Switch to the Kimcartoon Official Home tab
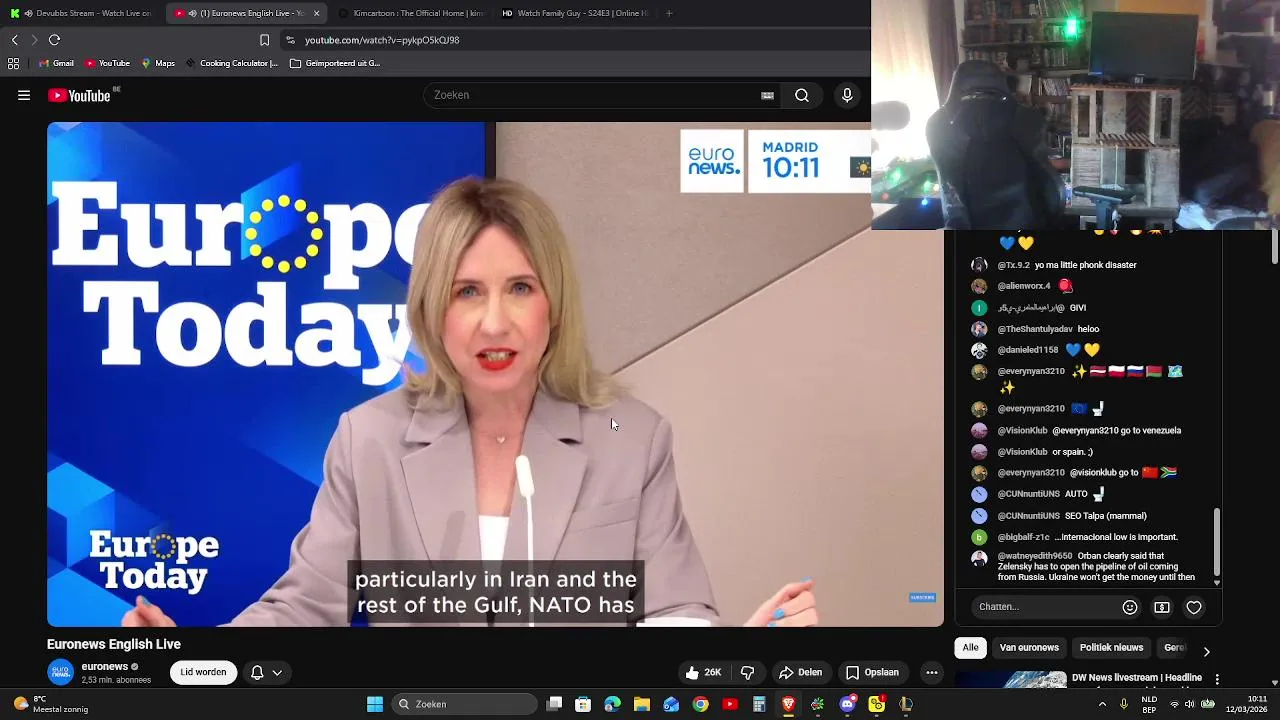 pyautogui.click(x=410, y=13)
